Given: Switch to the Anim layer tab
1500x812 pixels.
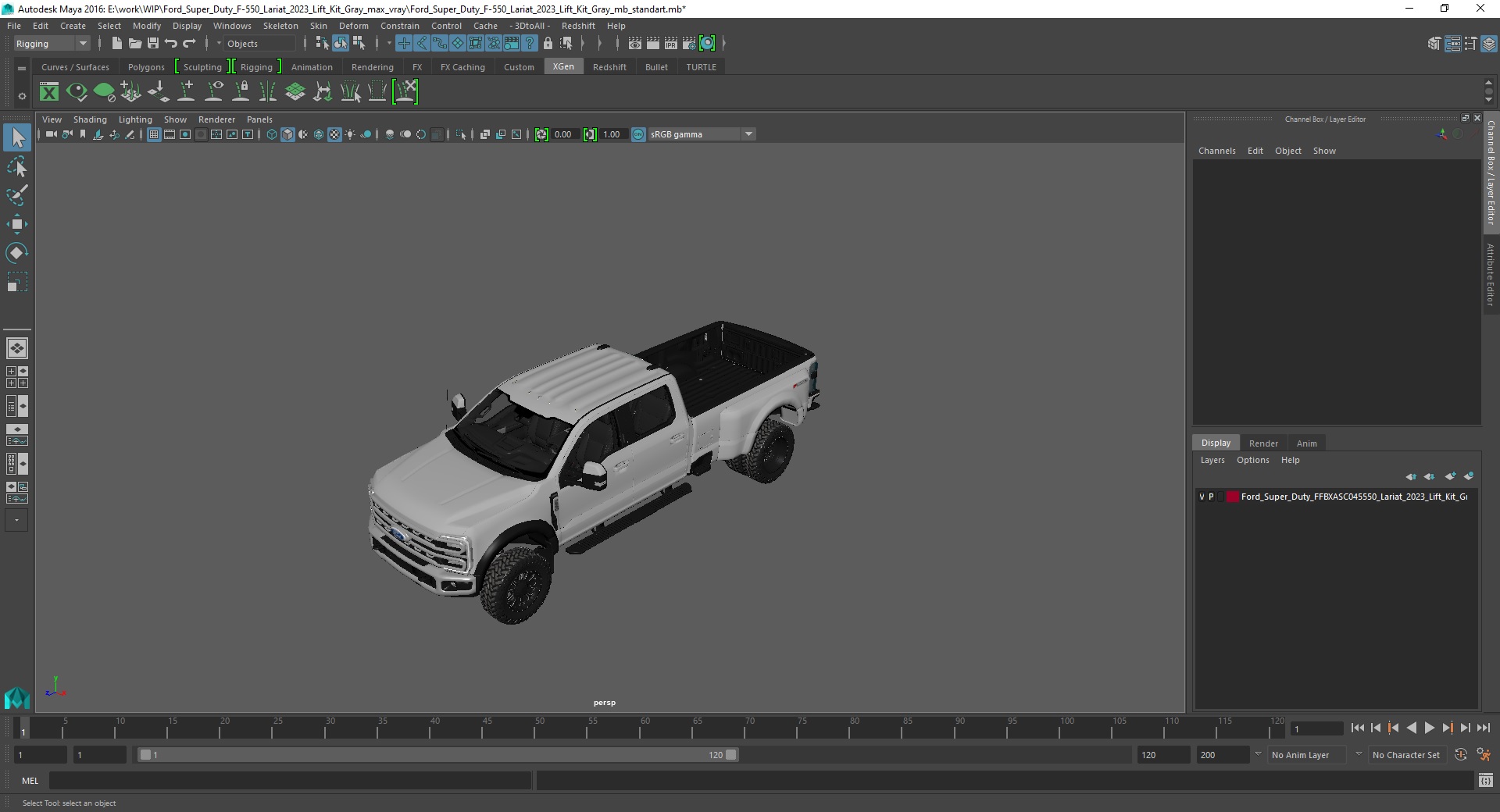Looking at the screenshot, I should coord(1306,443).
